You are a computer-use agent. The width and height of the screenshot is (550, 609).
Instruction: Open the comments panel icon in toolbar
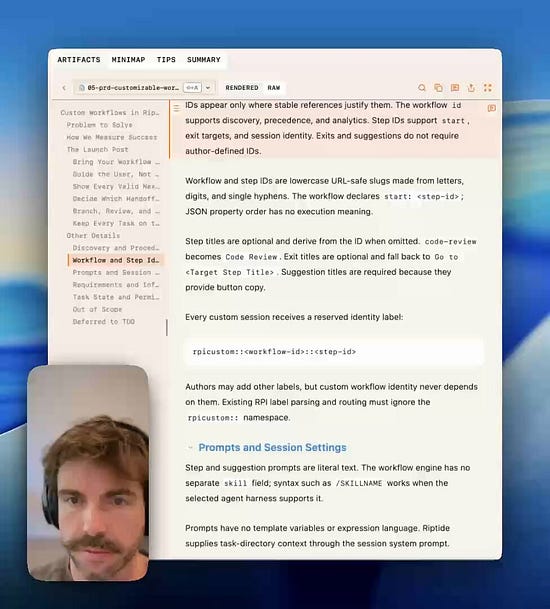click(455, 88)
